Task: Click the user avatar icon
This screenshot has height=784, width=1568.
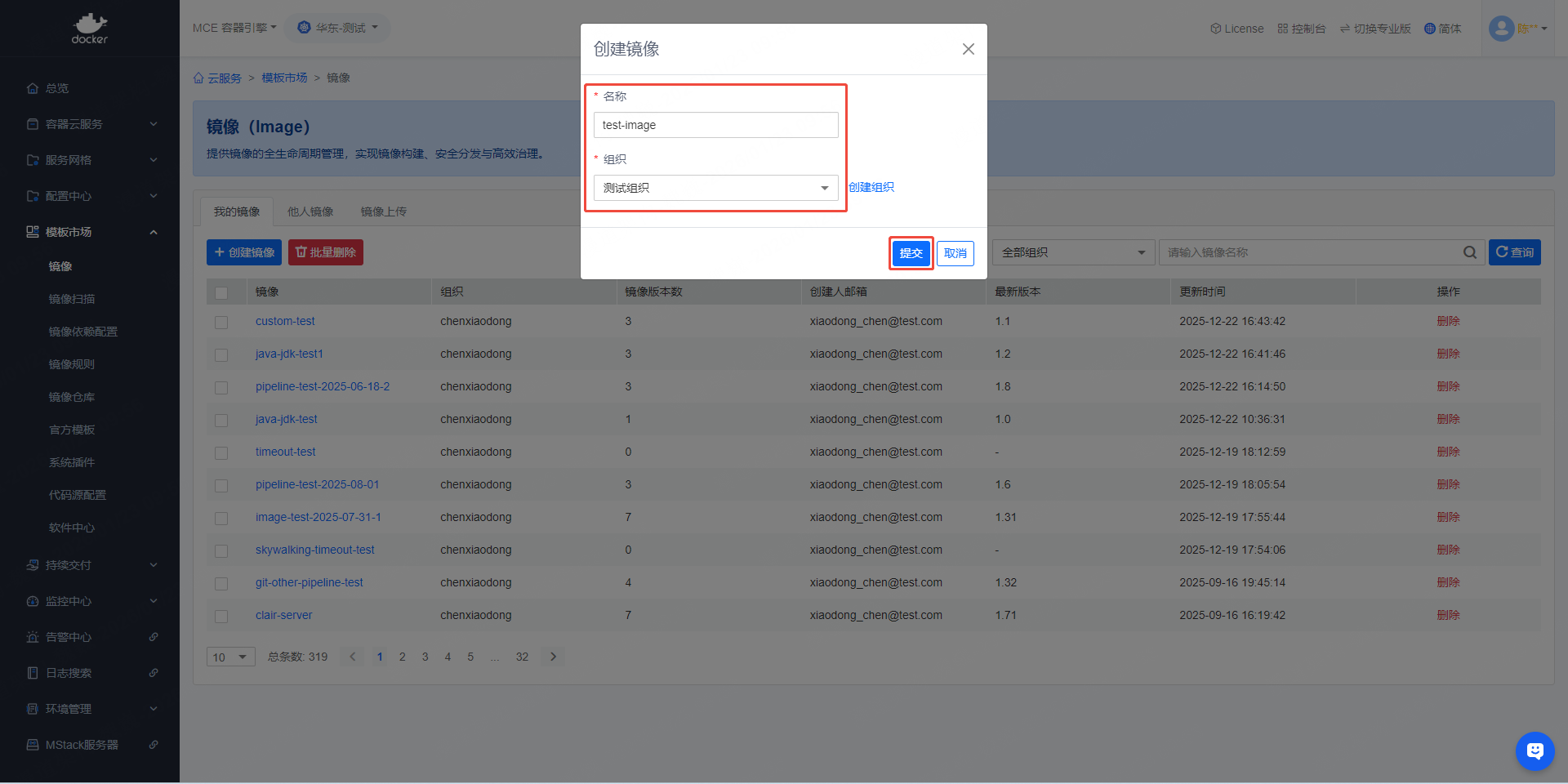Action: click(x=1501, y=29)
